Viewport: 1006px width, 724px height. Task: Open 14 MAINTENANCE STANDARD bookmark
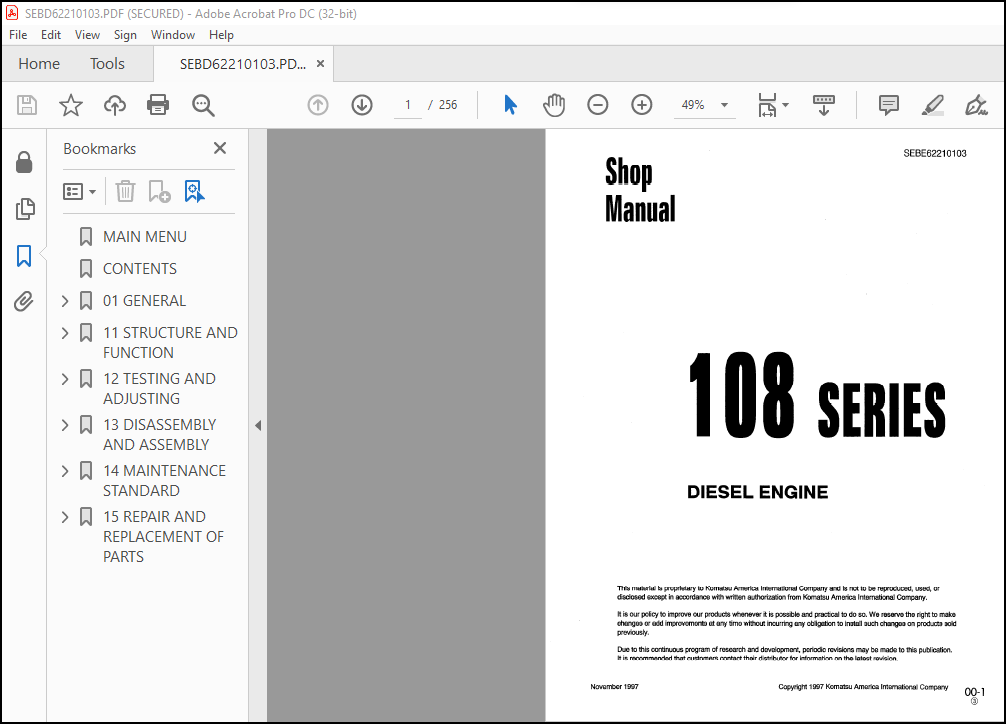point(164,481)
